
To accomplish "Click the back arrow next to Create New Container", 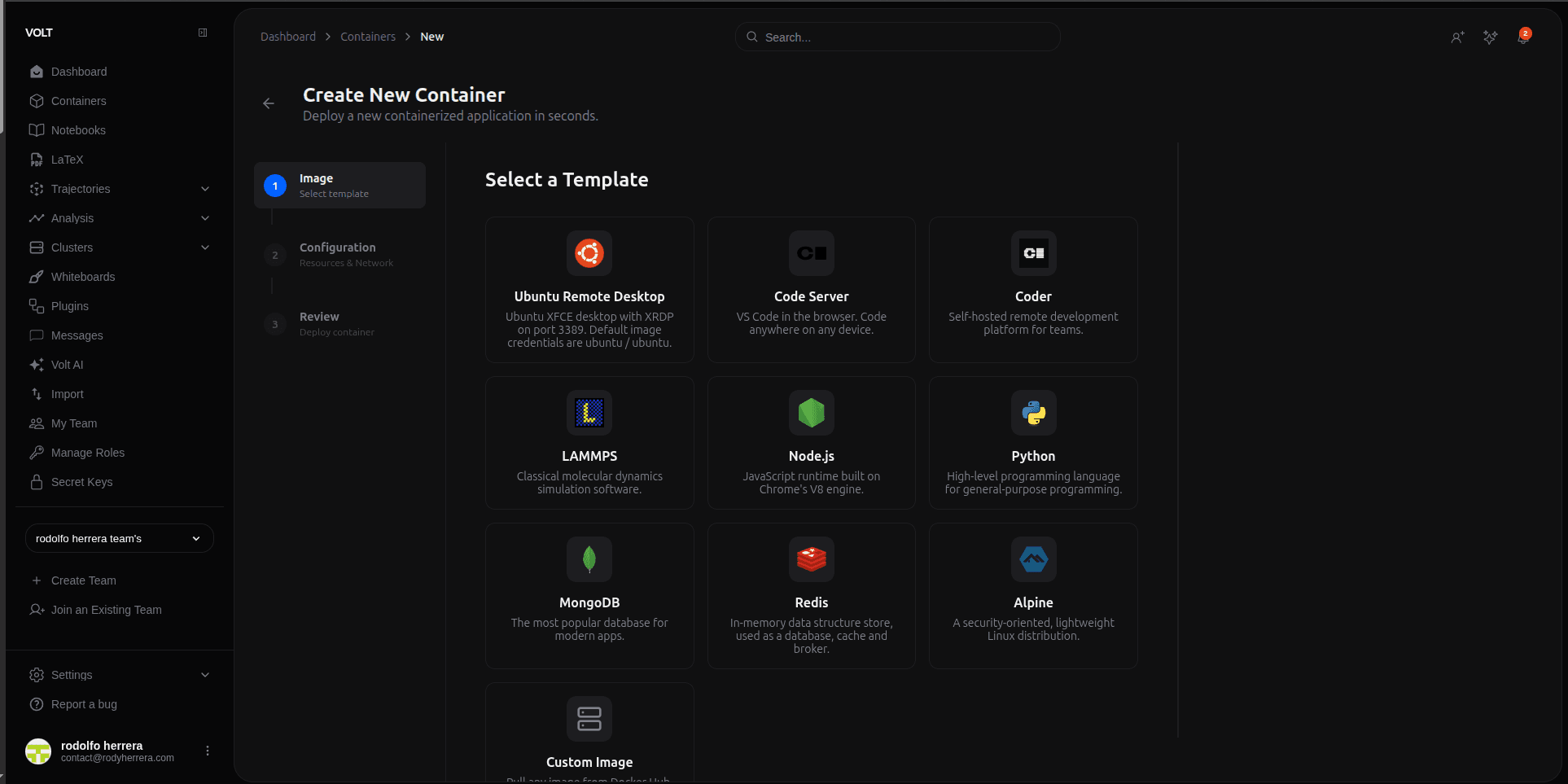I will [269, 103].
